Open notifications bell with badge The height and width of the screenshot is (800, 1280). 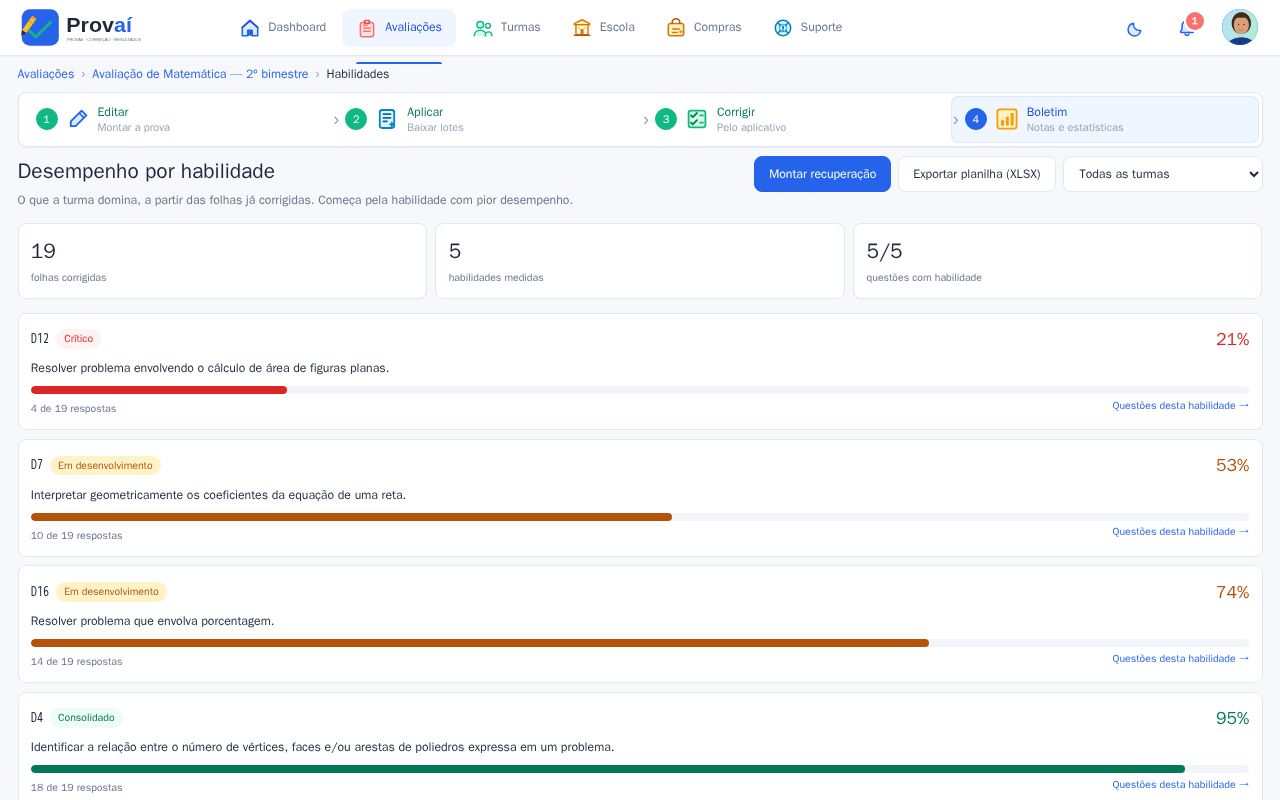coord(1187,27)
